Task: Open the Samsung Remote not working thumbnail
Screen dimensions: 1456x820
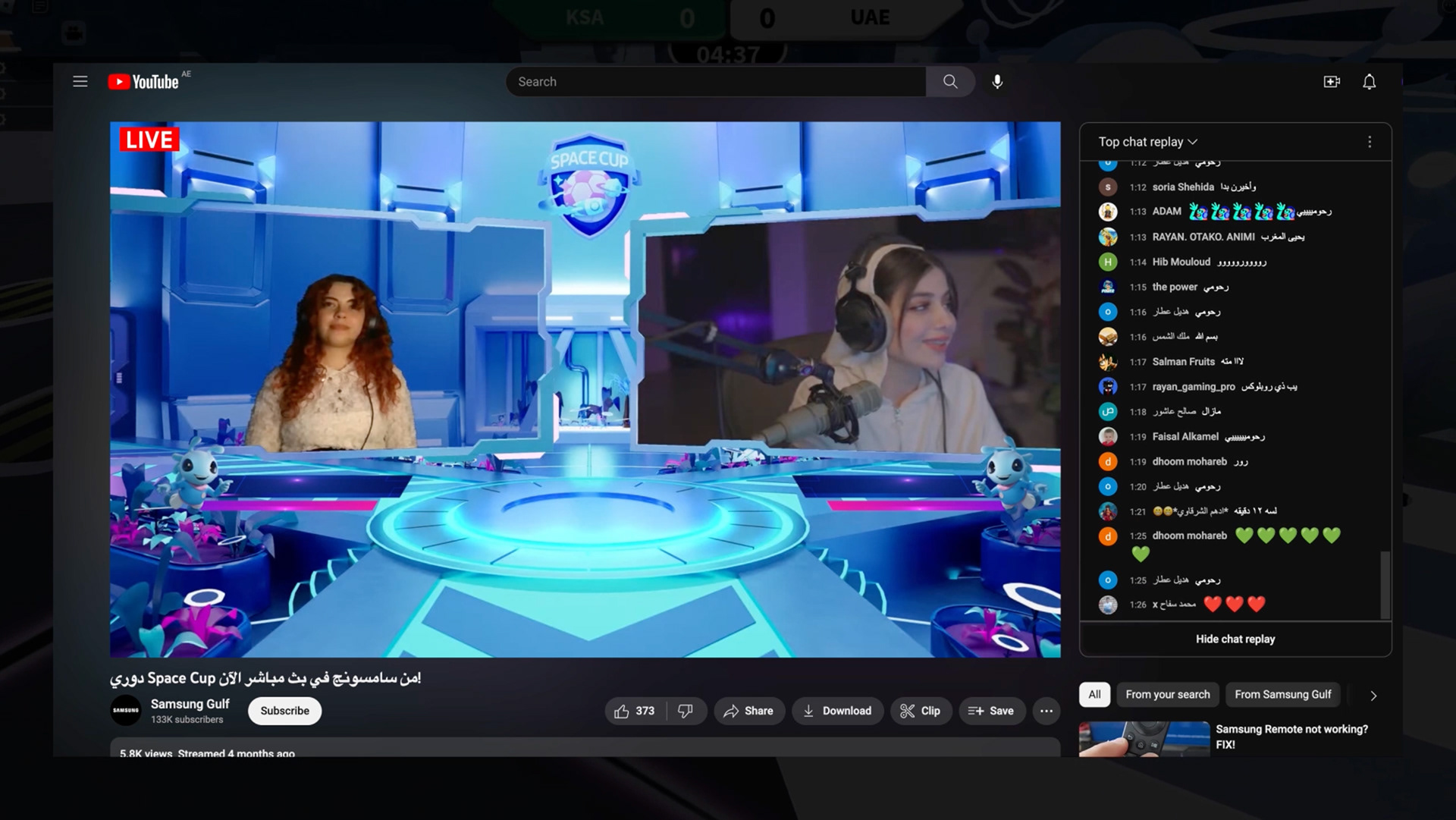Action: point(1144,739)
